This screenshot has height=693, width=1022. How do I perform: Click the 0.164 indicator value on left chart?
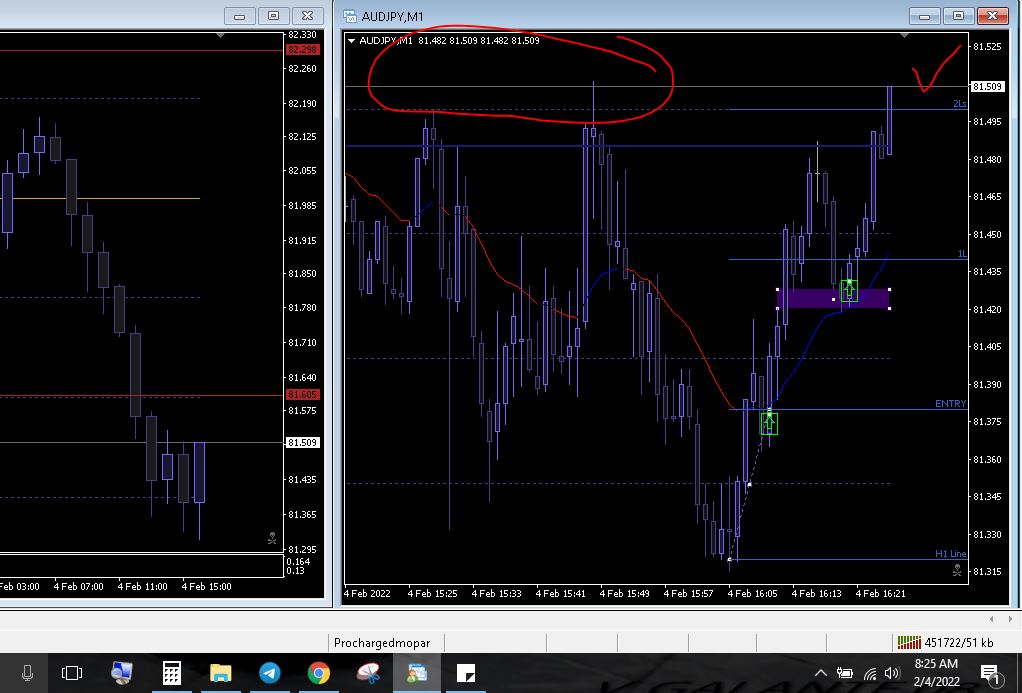pos(298,561)
